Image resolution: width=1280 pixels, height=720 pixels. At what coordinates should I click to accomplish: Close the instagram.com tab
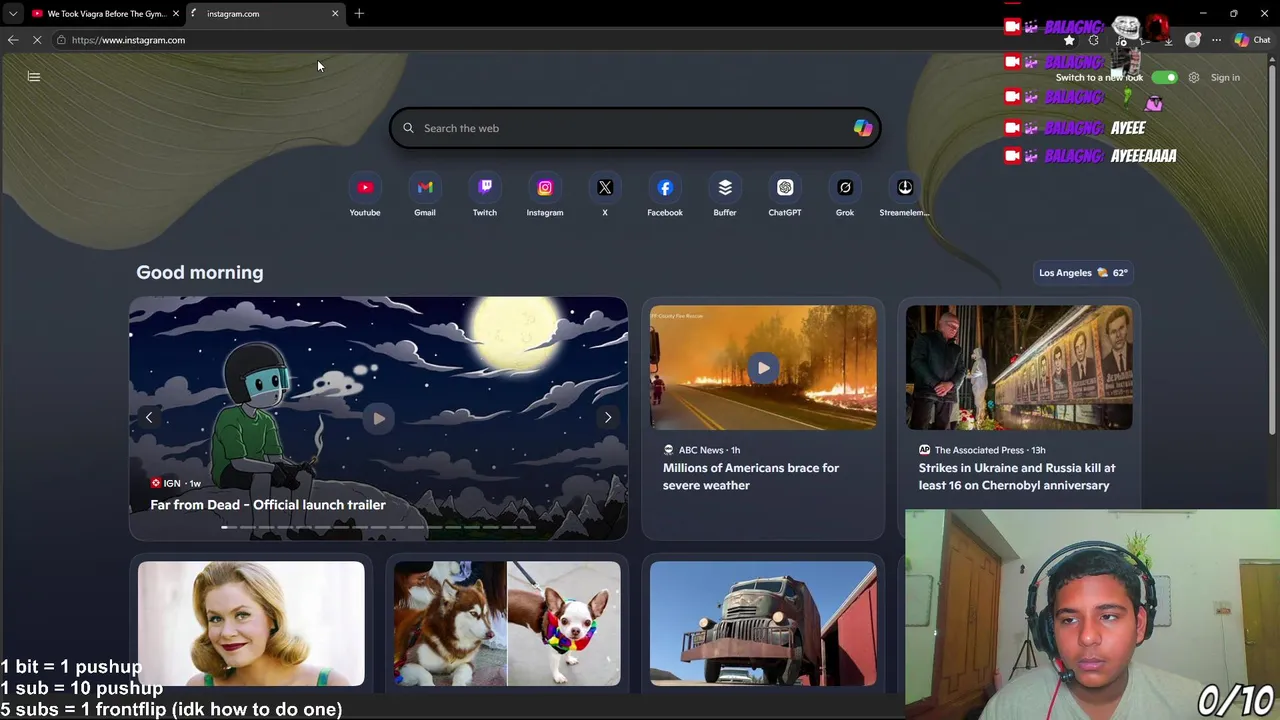point(335,13)
